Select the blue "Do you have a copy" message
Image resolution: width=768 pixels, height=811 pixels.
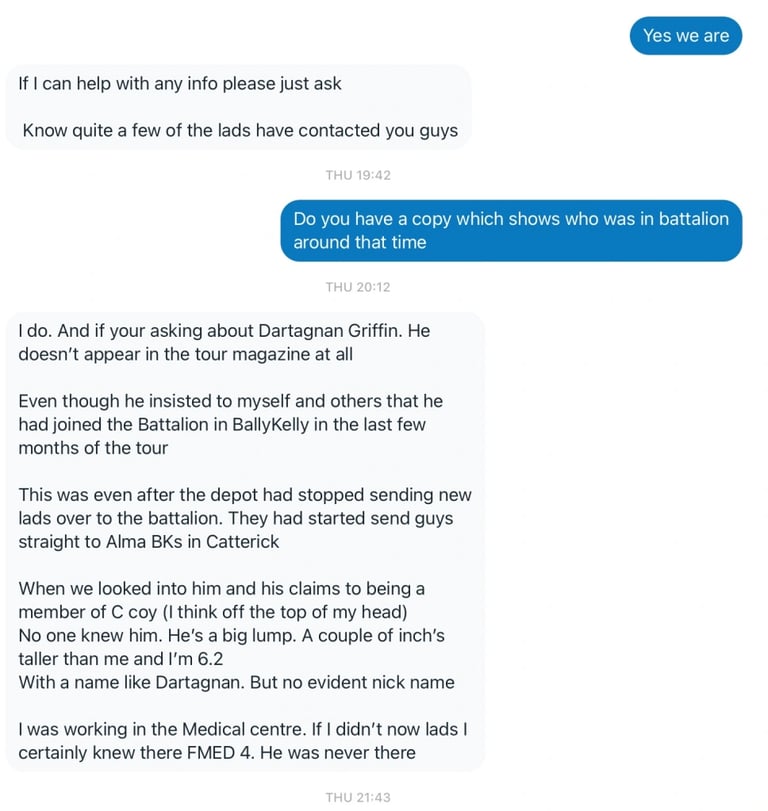[511, 230]
